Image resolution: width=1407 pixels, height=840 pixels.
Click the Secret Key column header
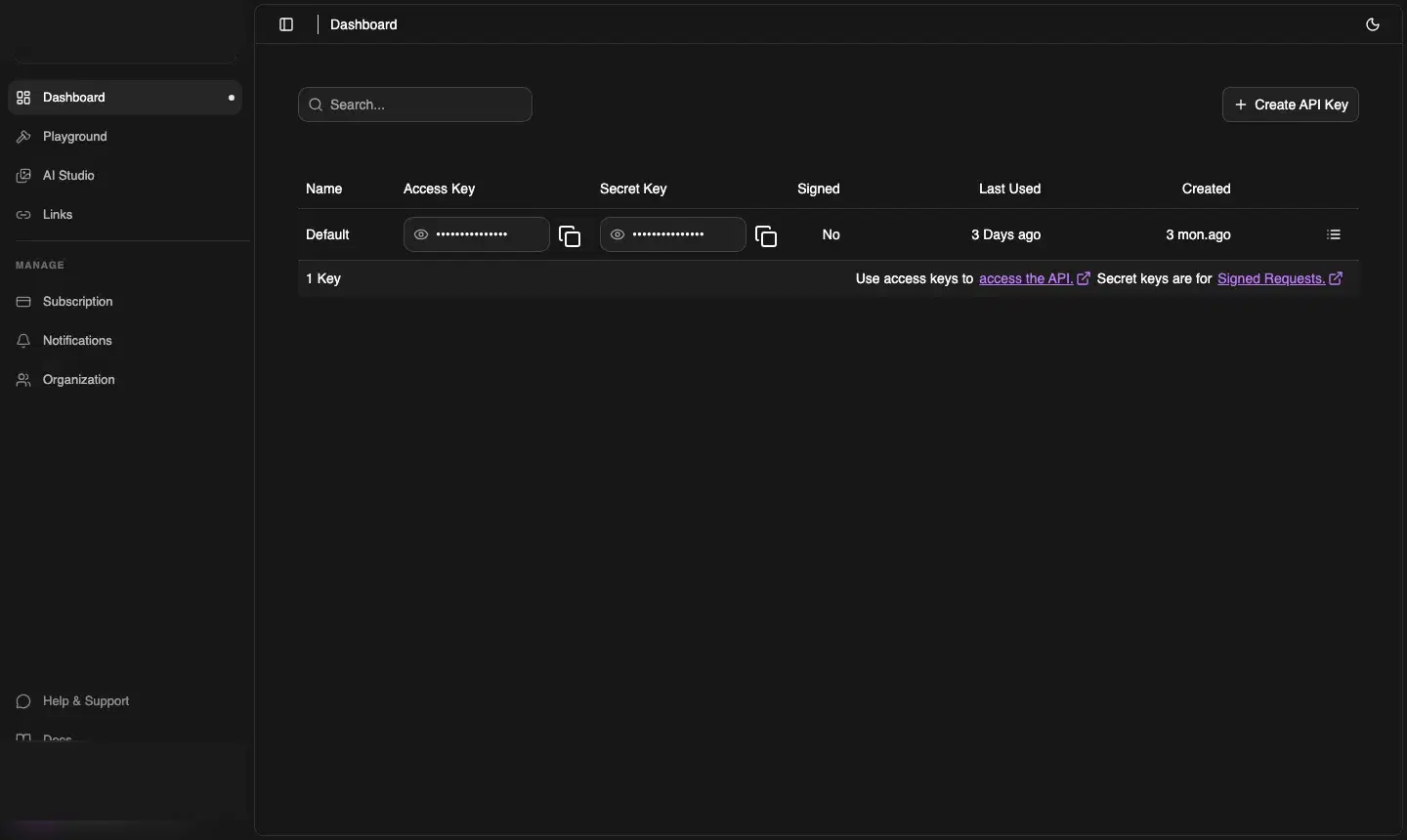coord(633,189)
